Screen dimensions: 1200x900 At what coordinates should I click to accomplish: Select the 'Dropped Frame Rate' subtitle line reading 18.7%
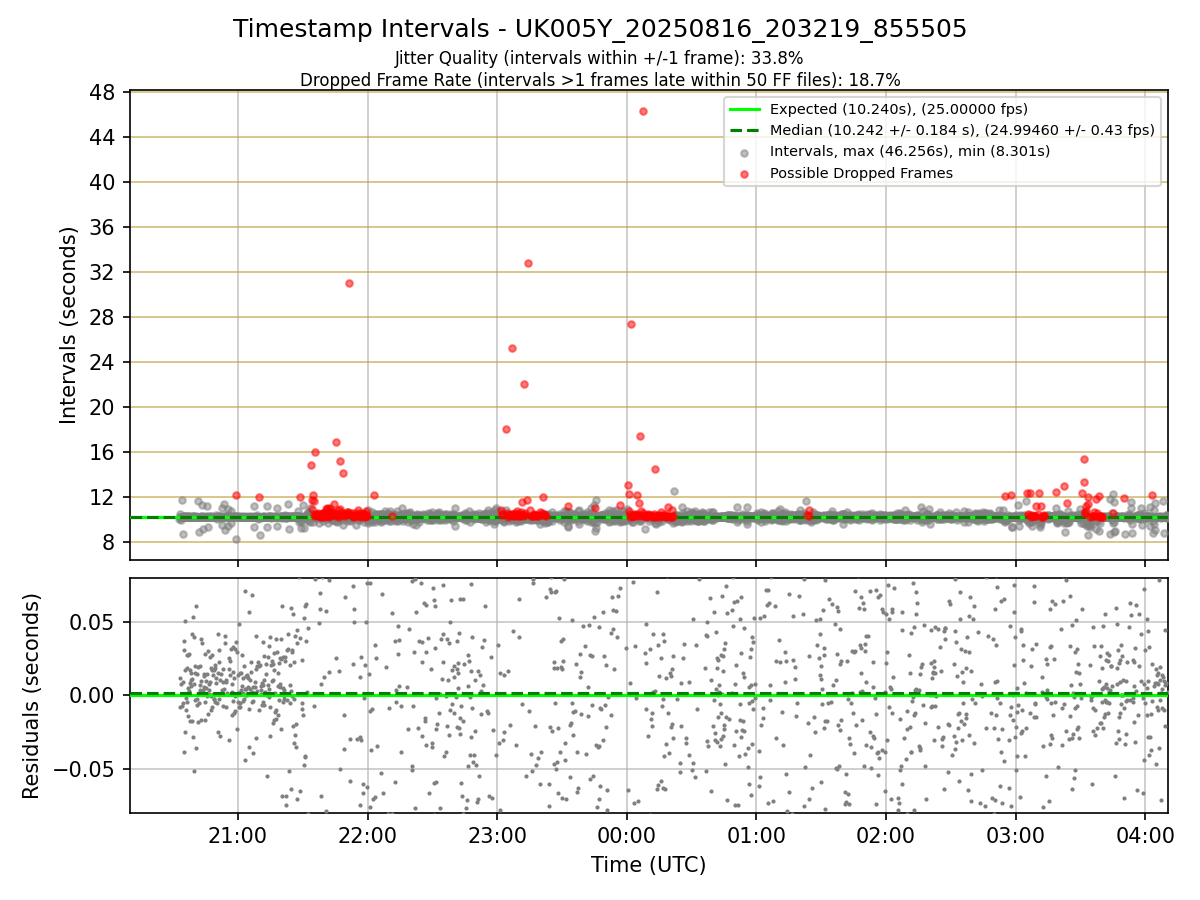point(600,79)
